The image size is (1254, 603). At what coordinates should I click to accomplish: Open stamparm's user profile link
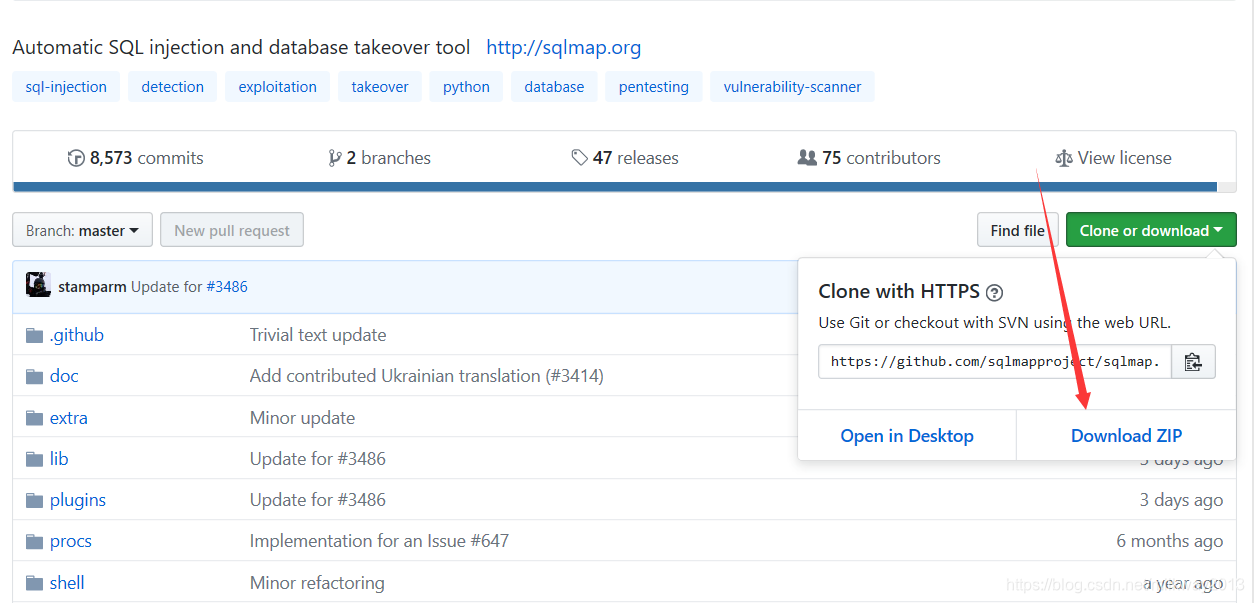(92, 287)
